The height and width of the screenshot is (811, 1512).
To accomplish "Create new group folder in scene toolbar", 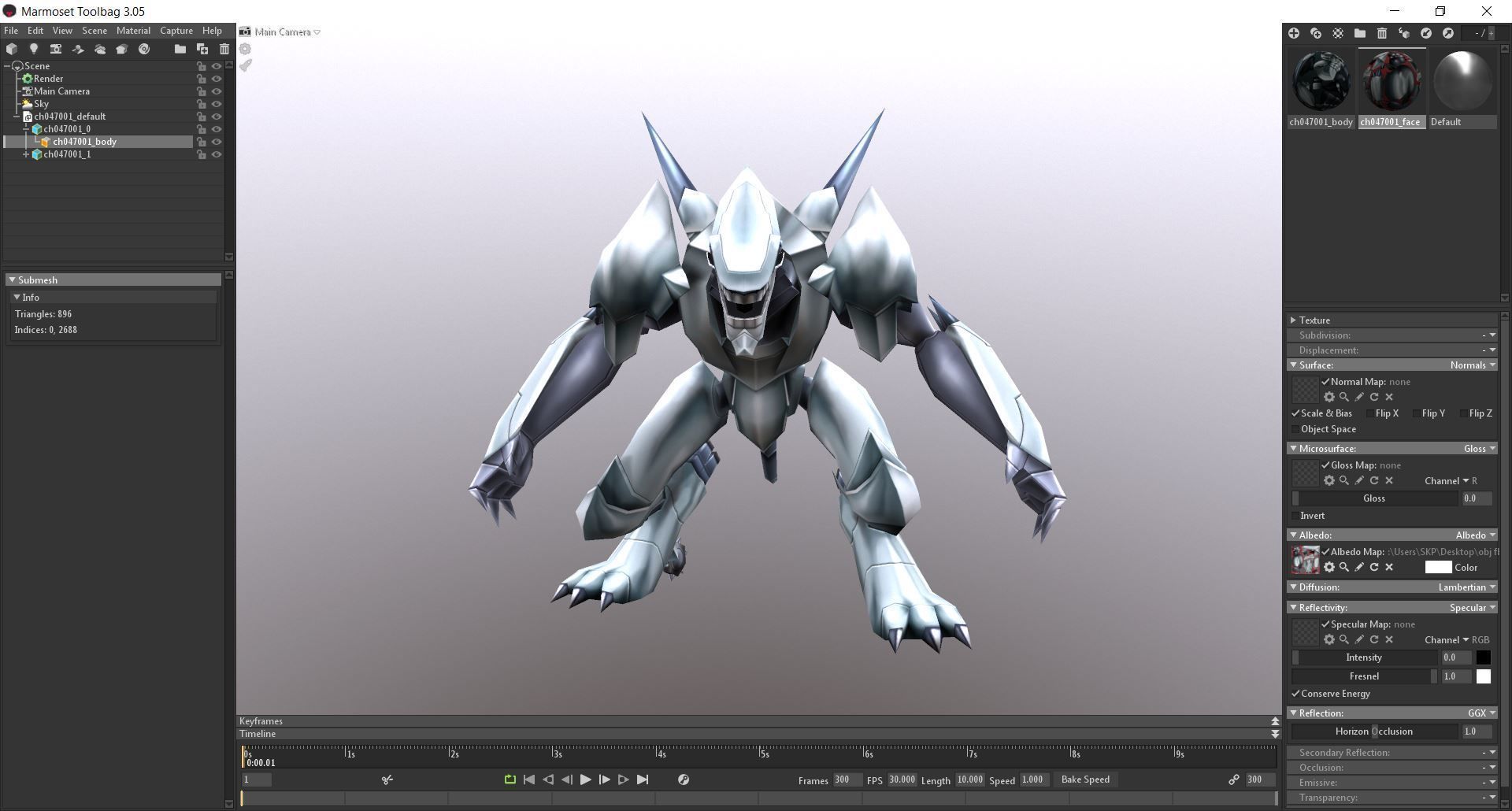I will [180, 49].
